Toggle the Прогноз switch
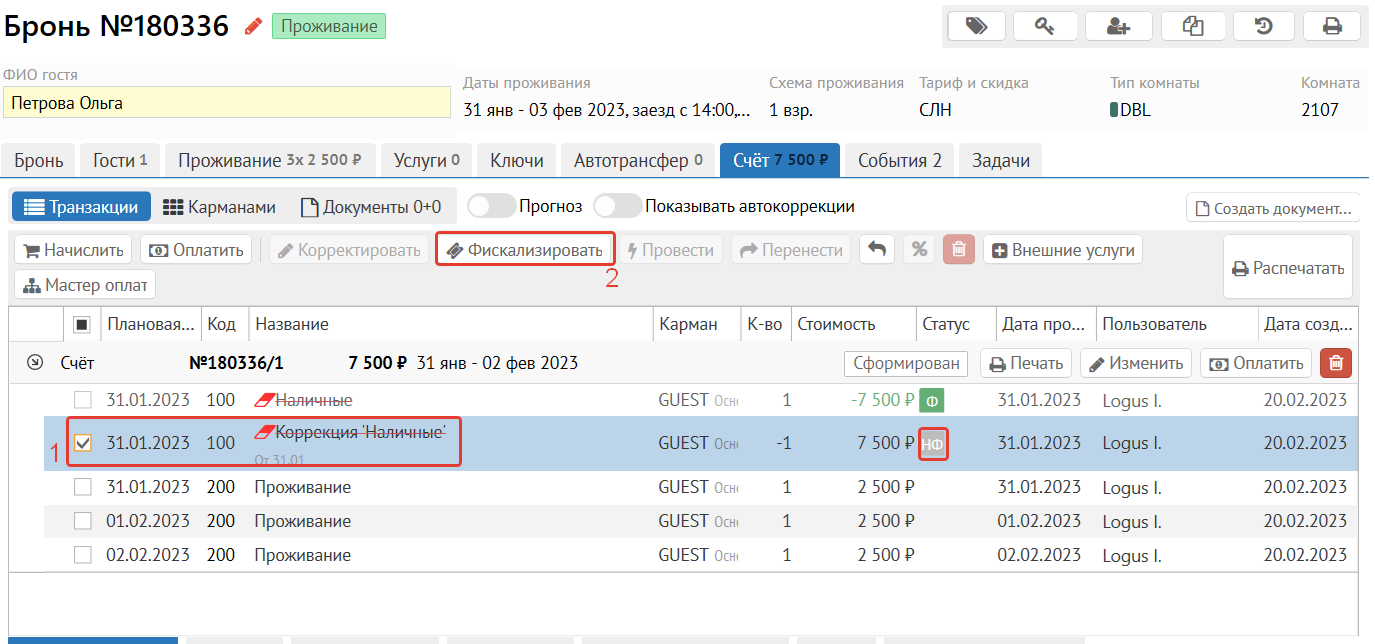Image resolution: width=1375 pixels, height=644 pixels. [491, 207]
